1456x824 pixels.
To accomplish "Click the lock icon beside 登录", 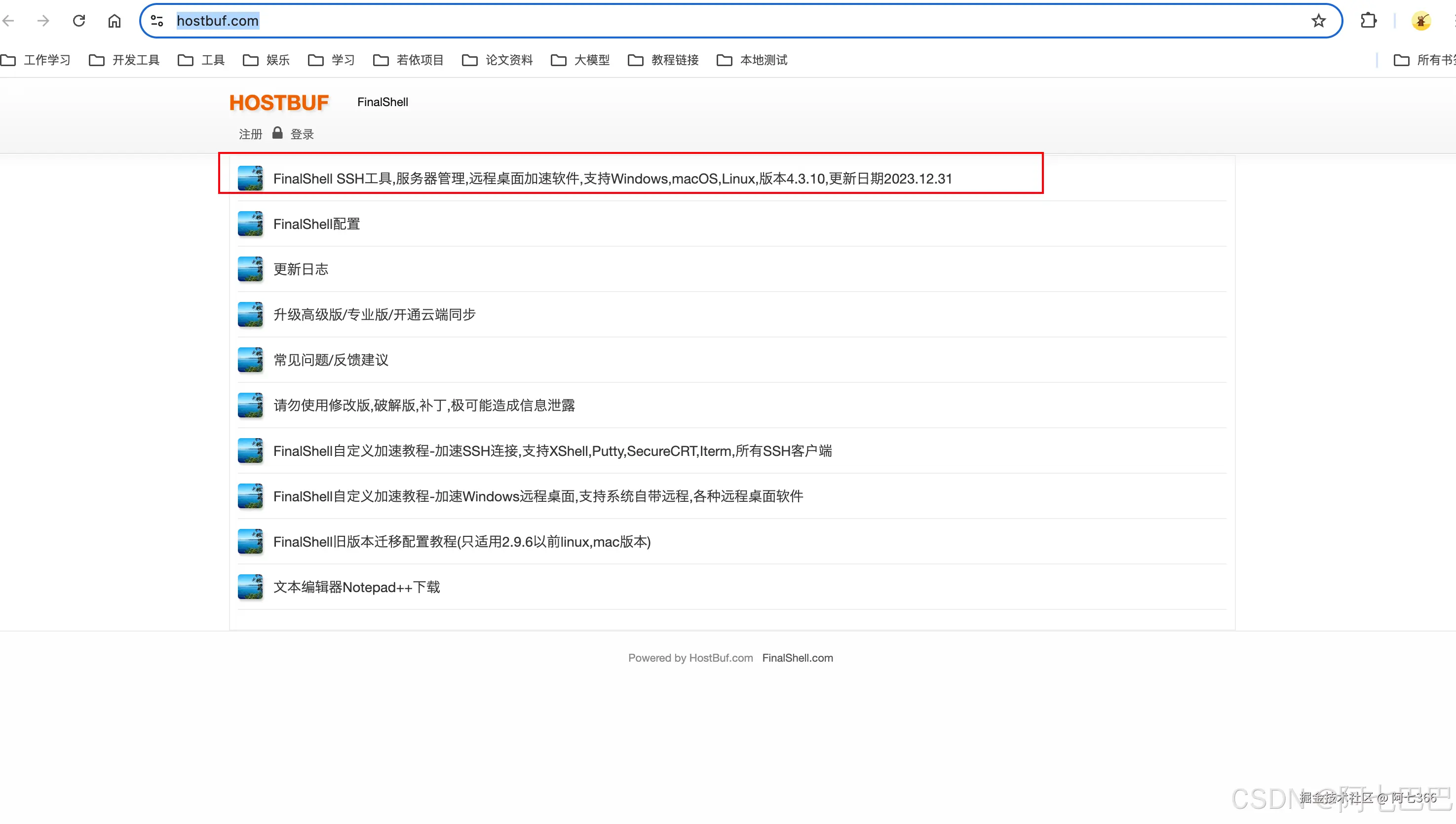I will pos(277,133).
